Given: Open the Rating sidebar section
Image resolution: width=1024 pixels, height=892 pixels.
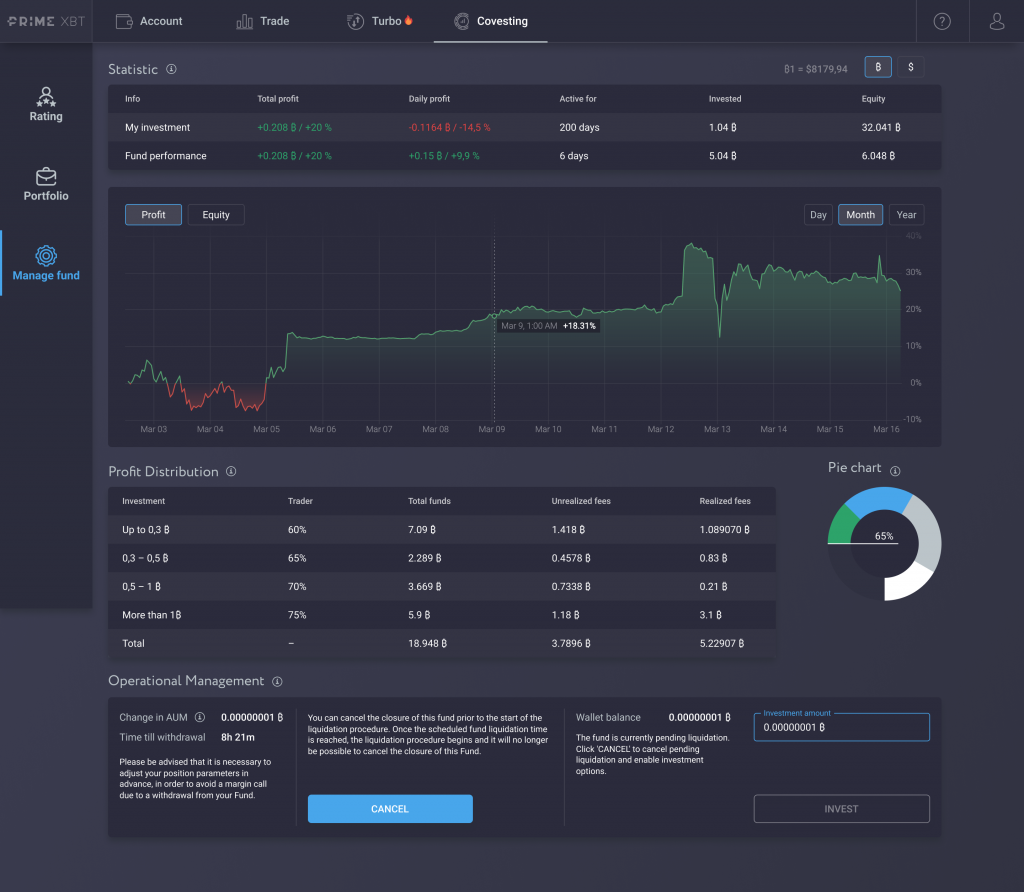Looking at the screenshot, I should pyautogui.click(x=45, y=105).
